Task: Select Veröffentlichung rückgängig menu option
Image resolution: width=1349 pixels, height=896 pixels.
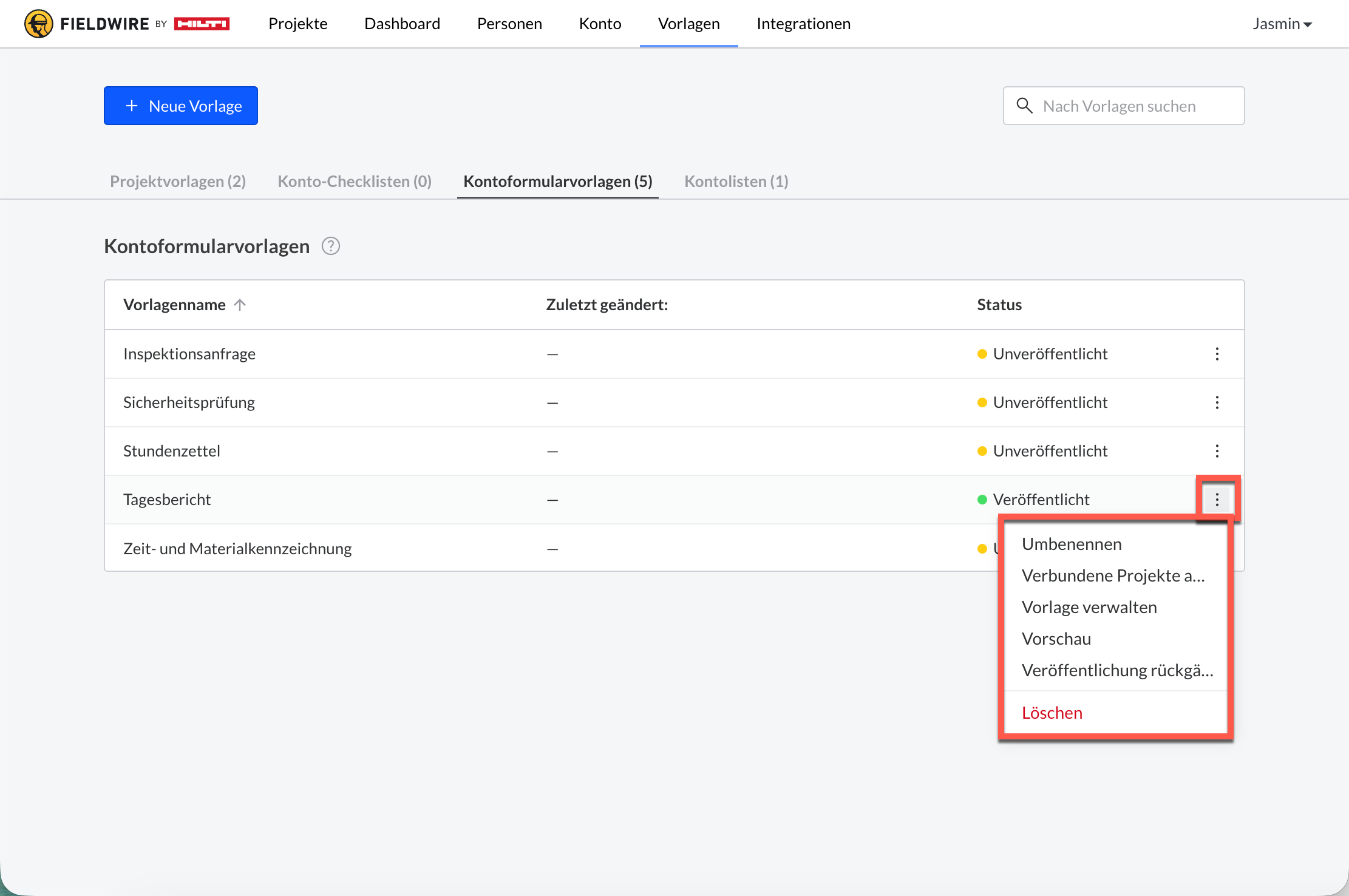Action: [x=1117, y=670]
